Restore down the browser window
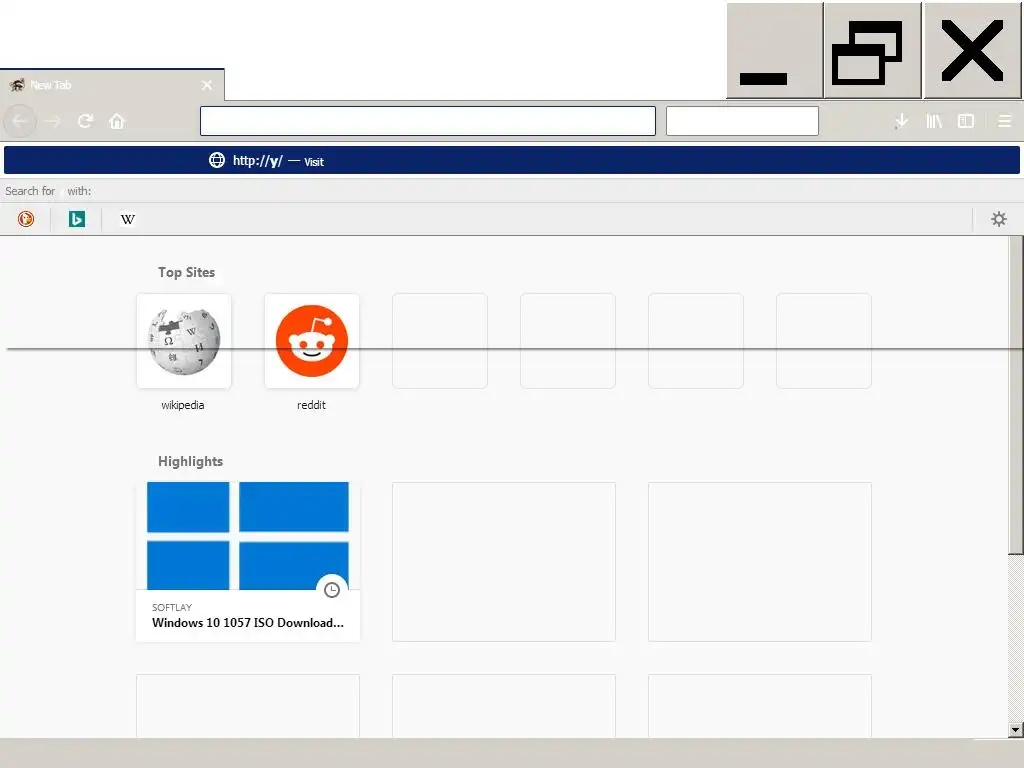1024x768 pixels. coord(872,50)
